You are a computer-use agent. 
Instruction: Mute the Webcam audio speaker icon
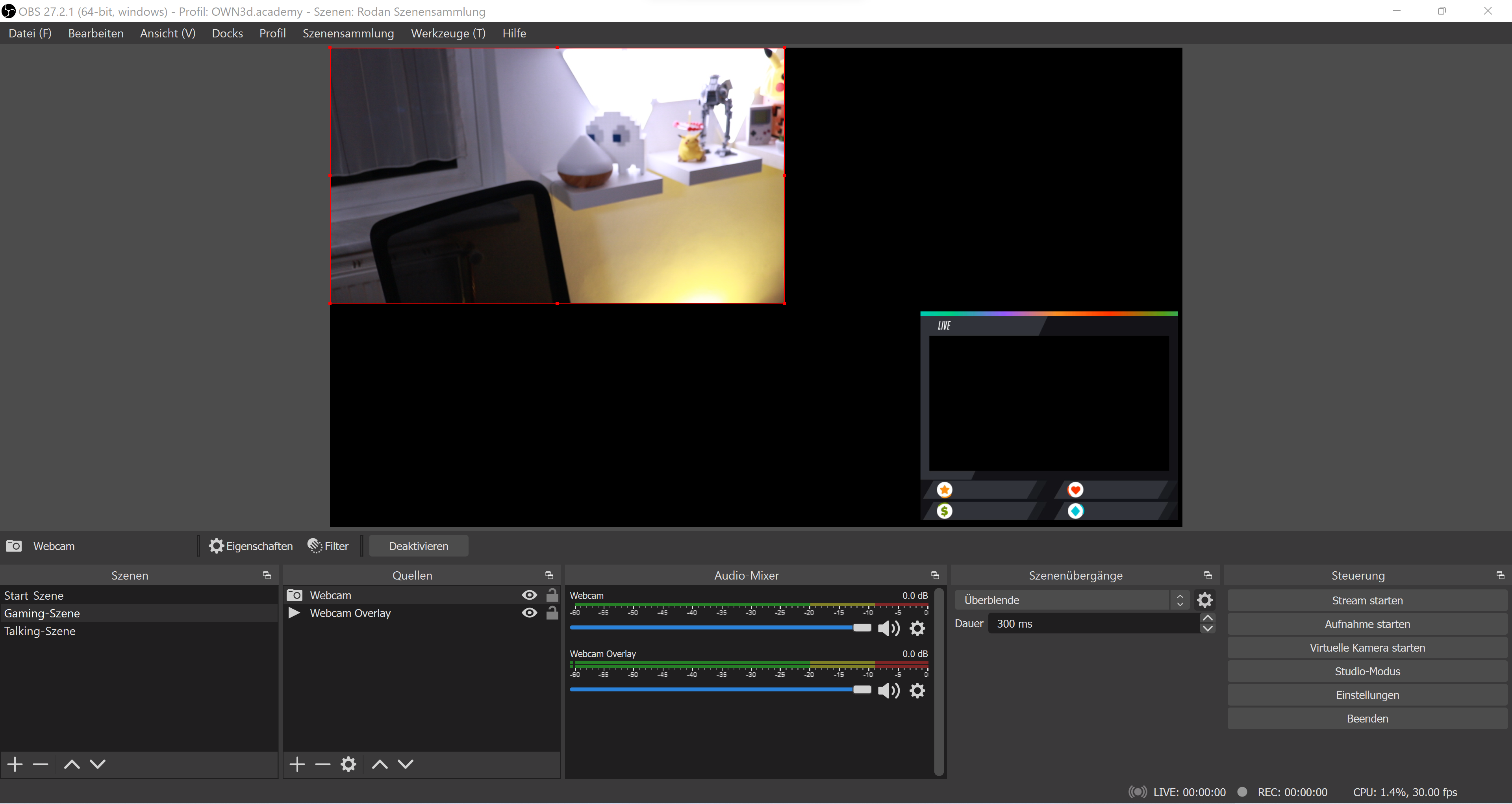click(x=888, y=628)
